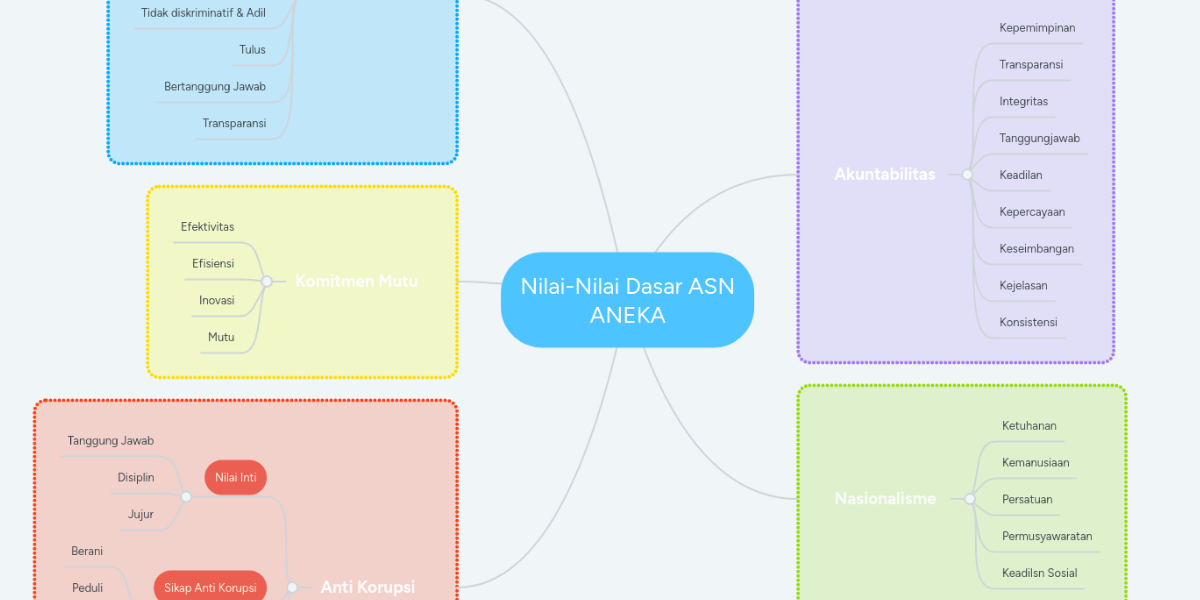Image resolution: width=1200 pixels, height=600 pixels.
Task: Select the central node "Nilai-Nilai Dasar ASN ANEKA"
Action: coord(626,300)
